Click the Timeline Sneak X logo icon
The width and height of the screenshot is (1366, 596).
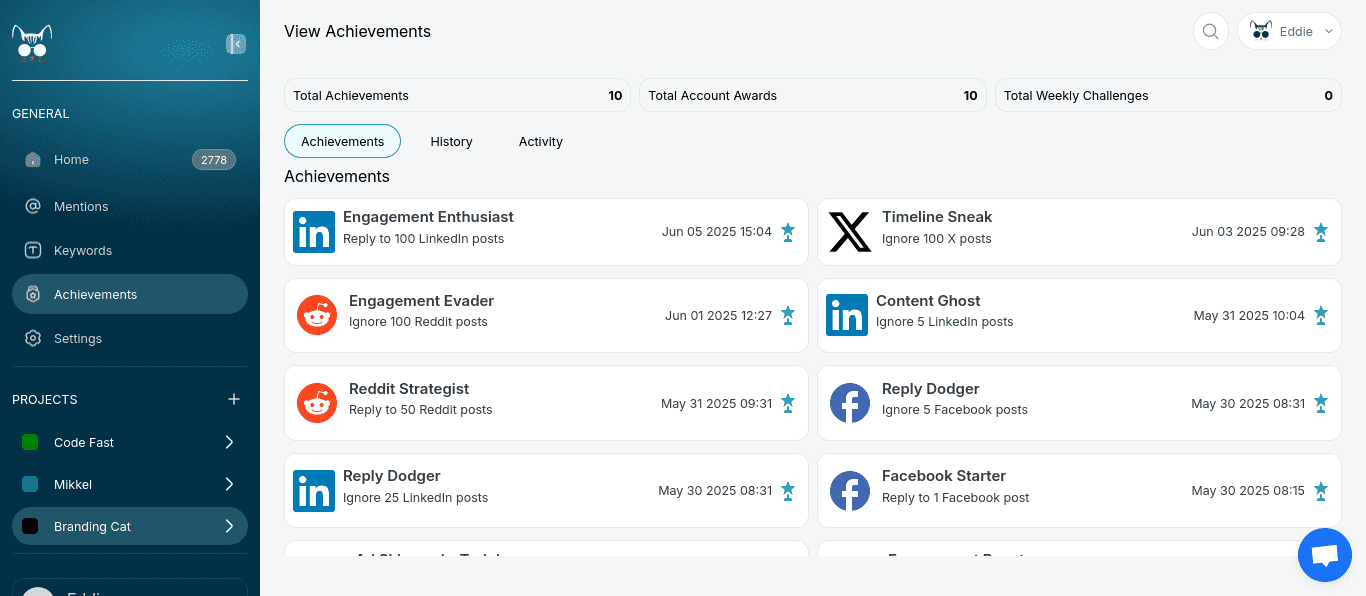(850, 232)
